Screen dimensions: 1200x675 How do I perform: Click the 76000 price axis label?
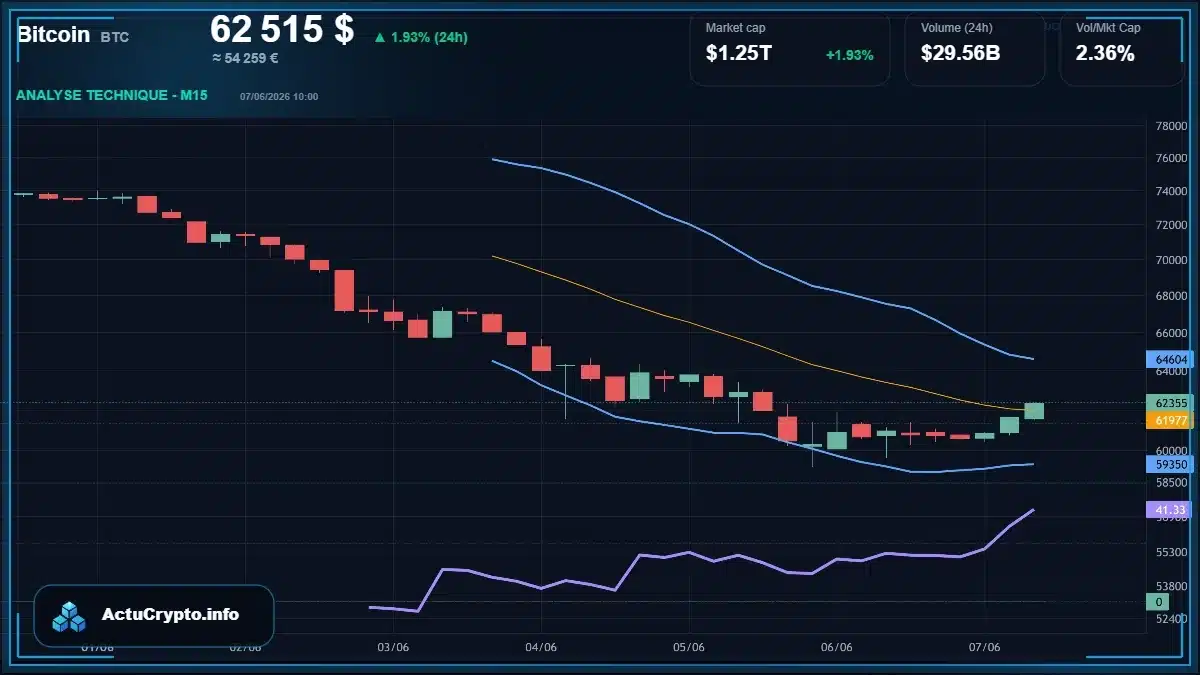coord(1171,158)
